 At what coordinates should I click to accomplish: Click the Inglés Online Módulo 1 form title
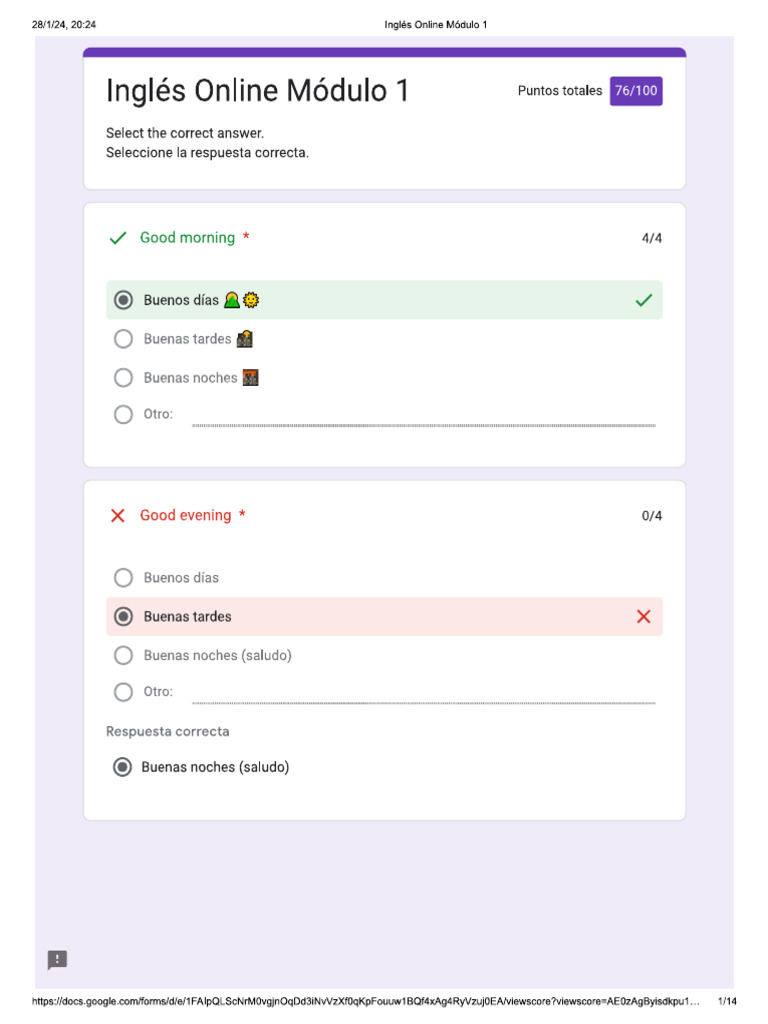[x=257, y=91]
